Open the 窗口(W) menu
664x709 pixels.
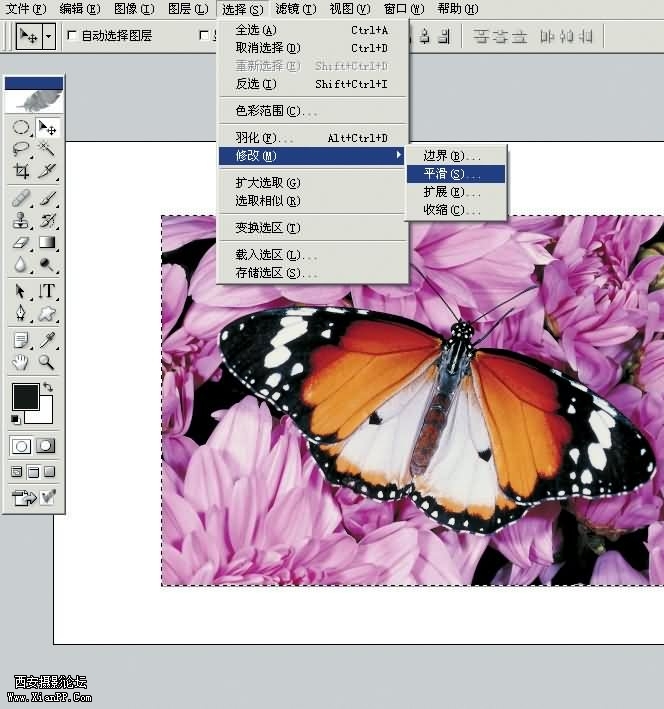click(404, 9)
